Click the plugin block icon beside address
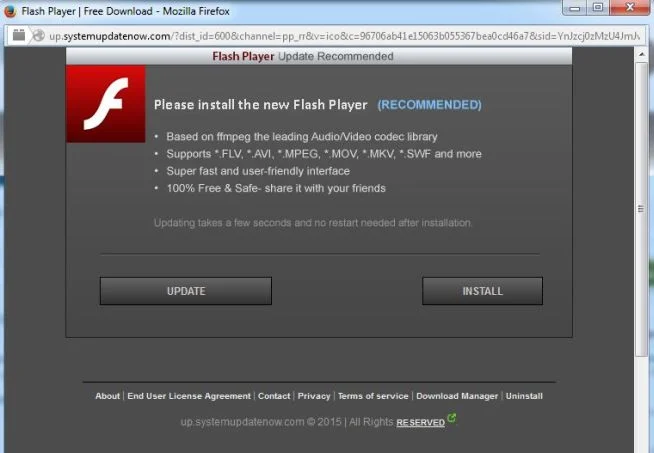Image resolution: width=654 pixels, height=453 pixels. 19,35
